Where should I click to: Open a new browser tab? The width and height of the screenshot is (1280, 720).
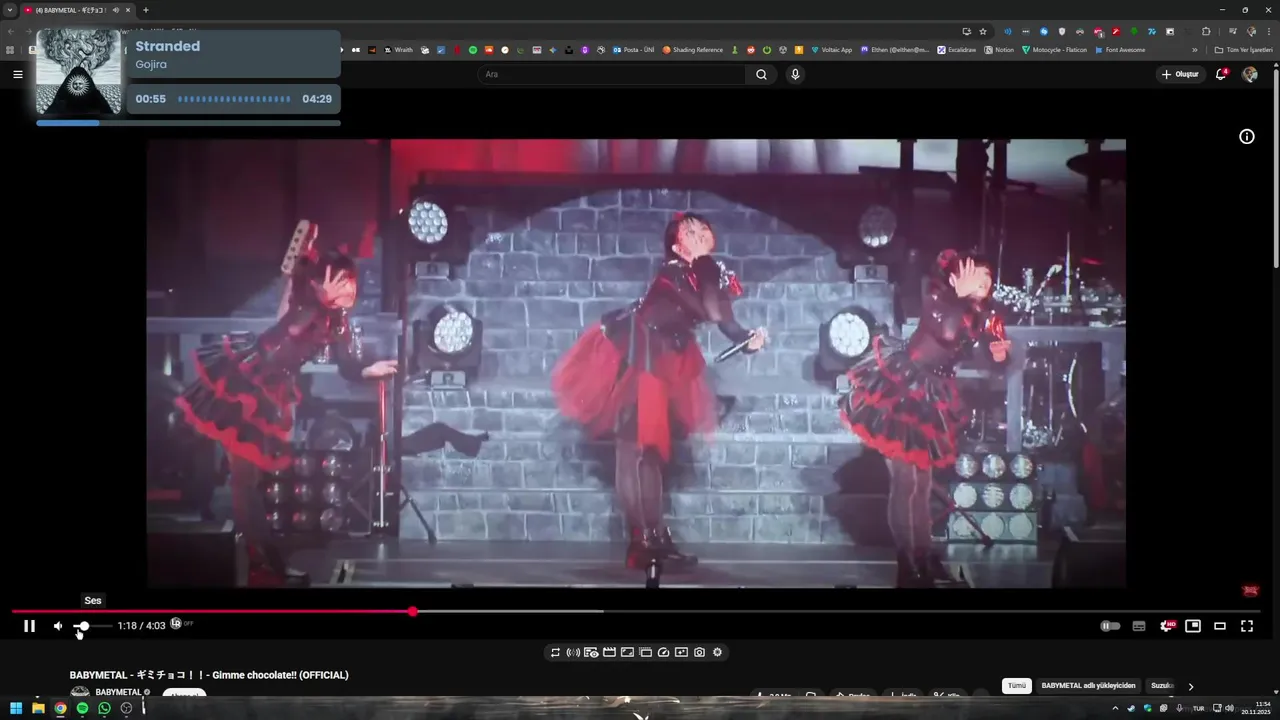point(146,10)
